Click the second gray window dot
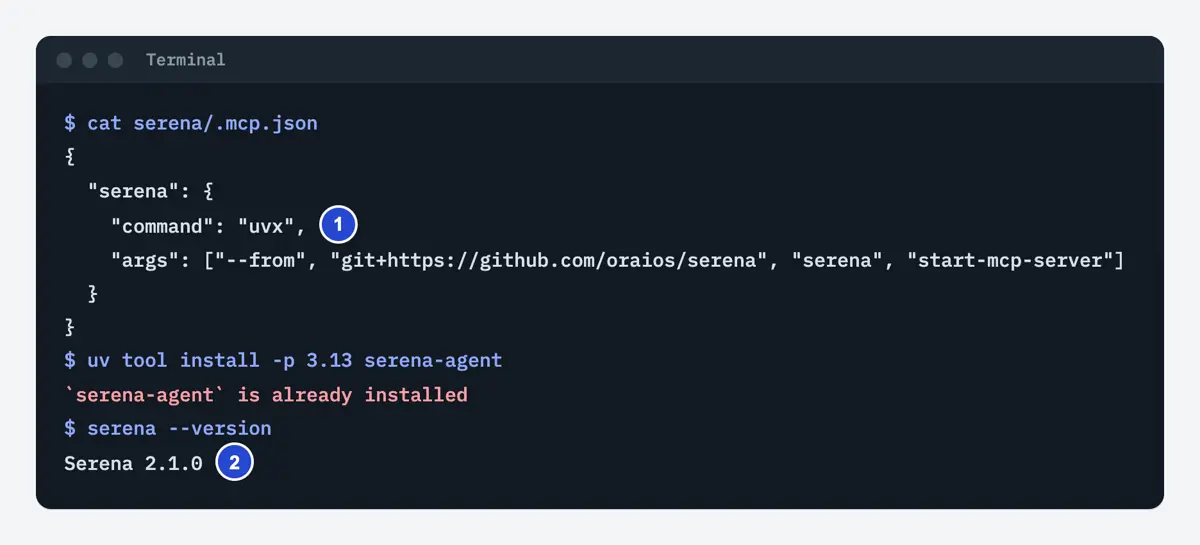Screen dimensions: 1200x545 90,60
